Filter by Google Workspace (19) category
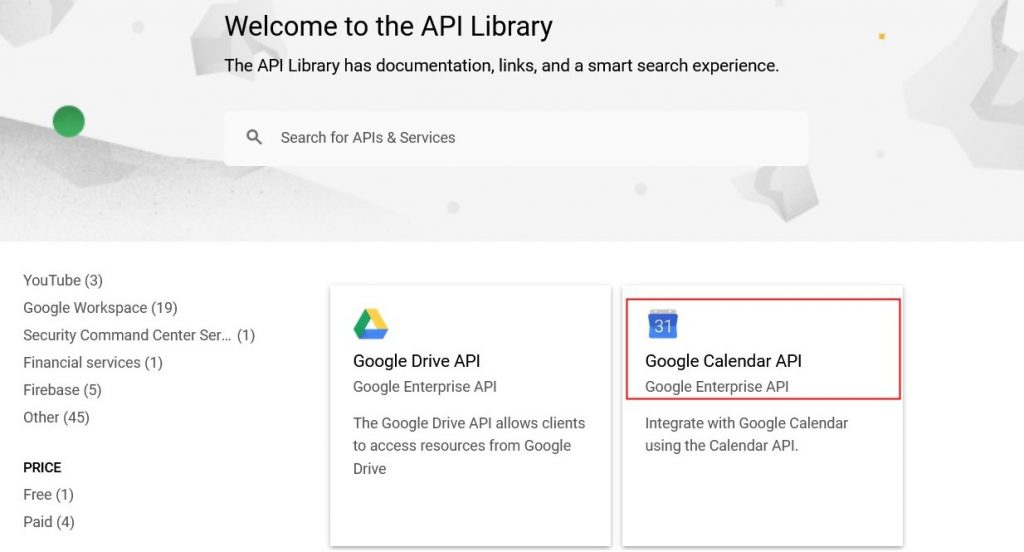This screenshot has height=552, width=1024. (x=100, y=308)
